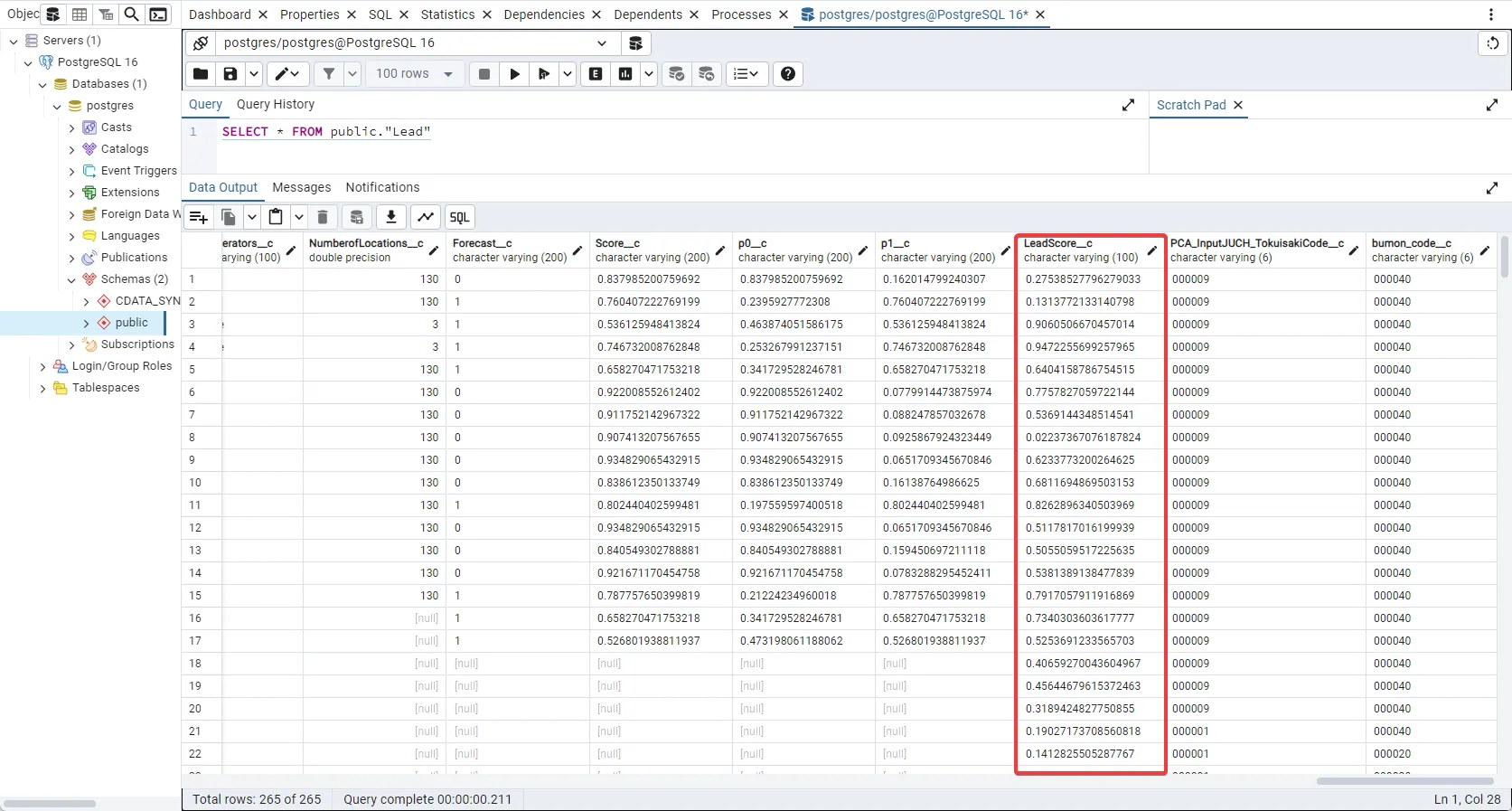
Task: Open the Graph Visualiser line icon
Action: 426,217
